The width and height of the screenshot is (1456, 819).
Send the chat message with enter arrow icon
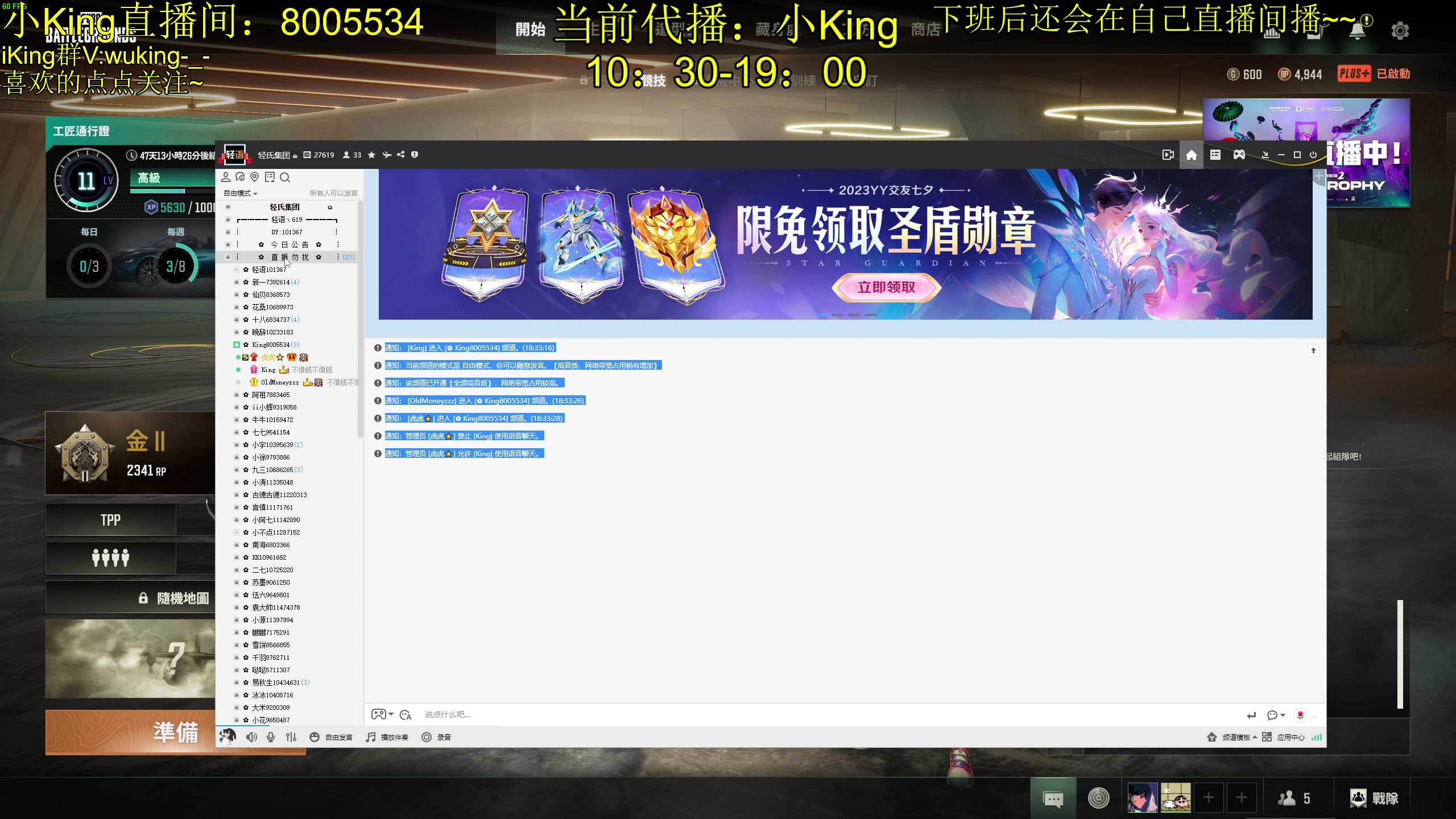[x=1251, y=715]
